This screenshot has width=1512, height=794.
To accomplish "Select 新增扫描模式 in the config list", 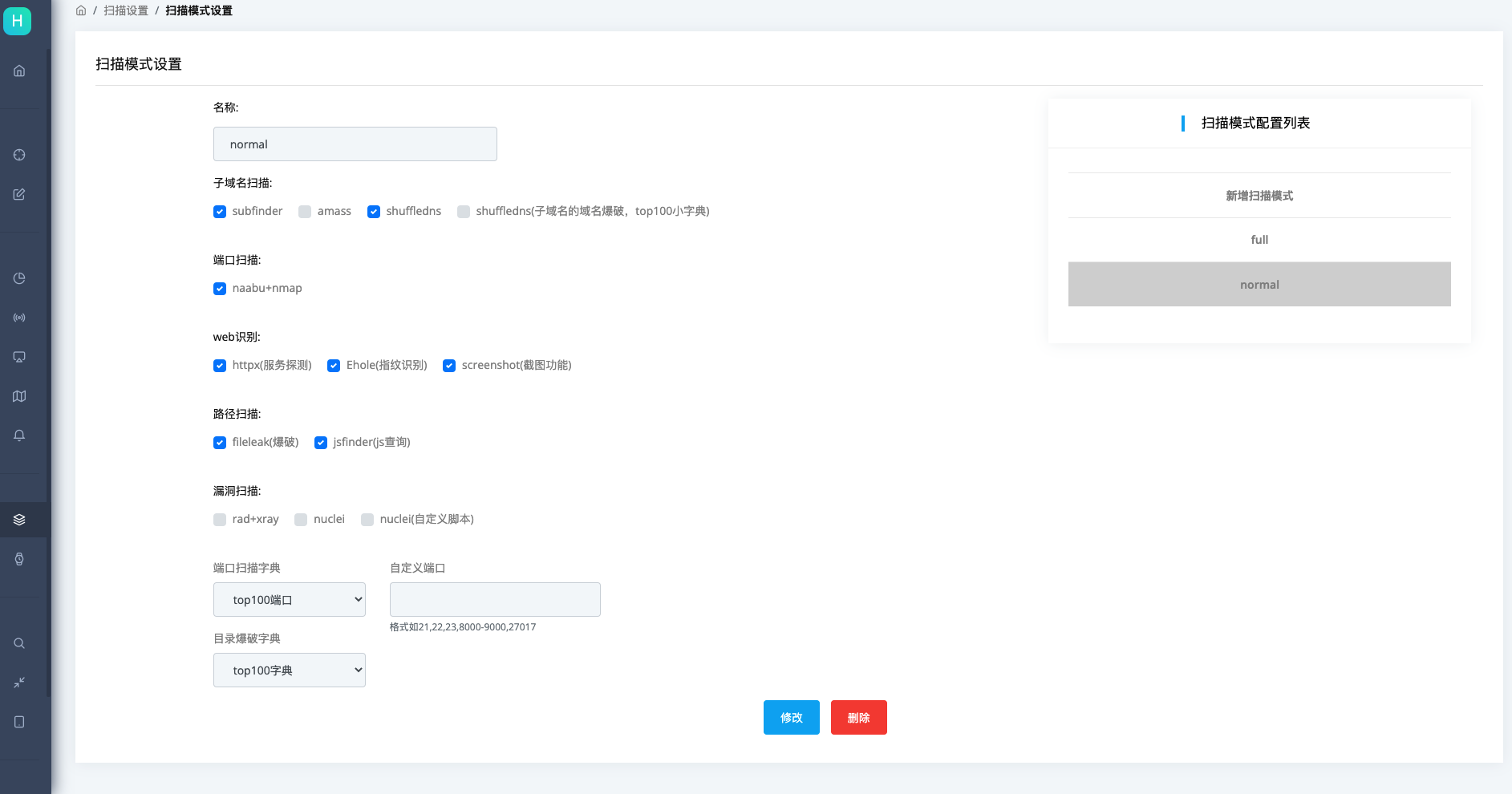I will pos(1259,196).
